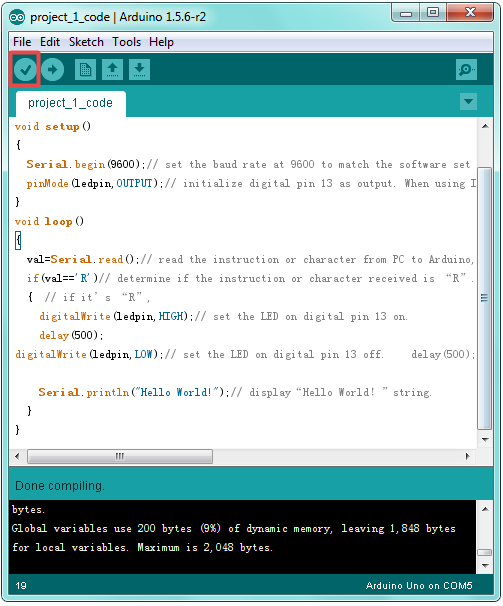Click the digitalWrite(ledpin,LOW) line
This screenshot has width=503, height=606.
point(245,354)
